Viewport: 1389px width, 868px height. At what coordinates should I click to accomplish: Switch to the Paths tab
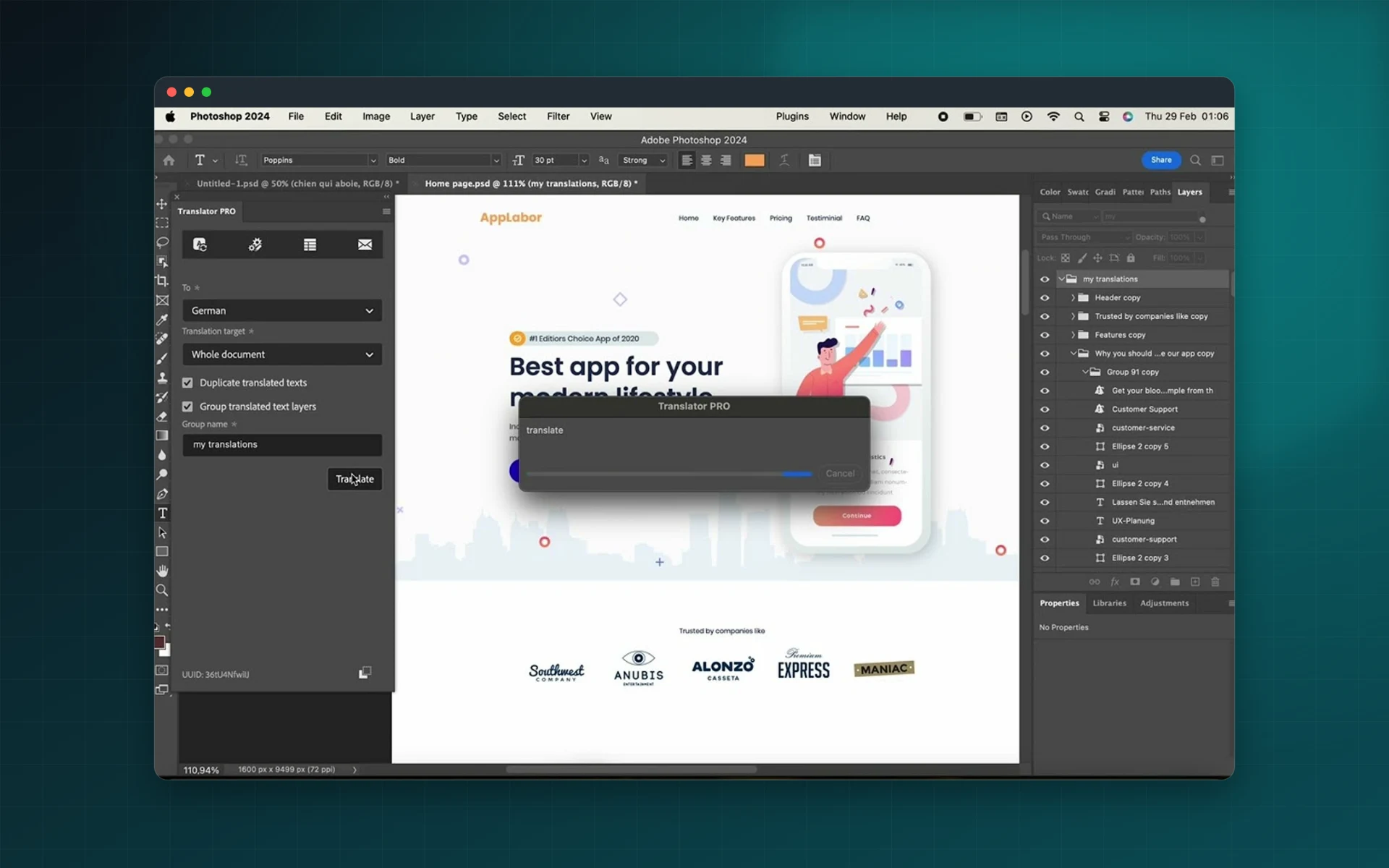(x=1160, y=192)
